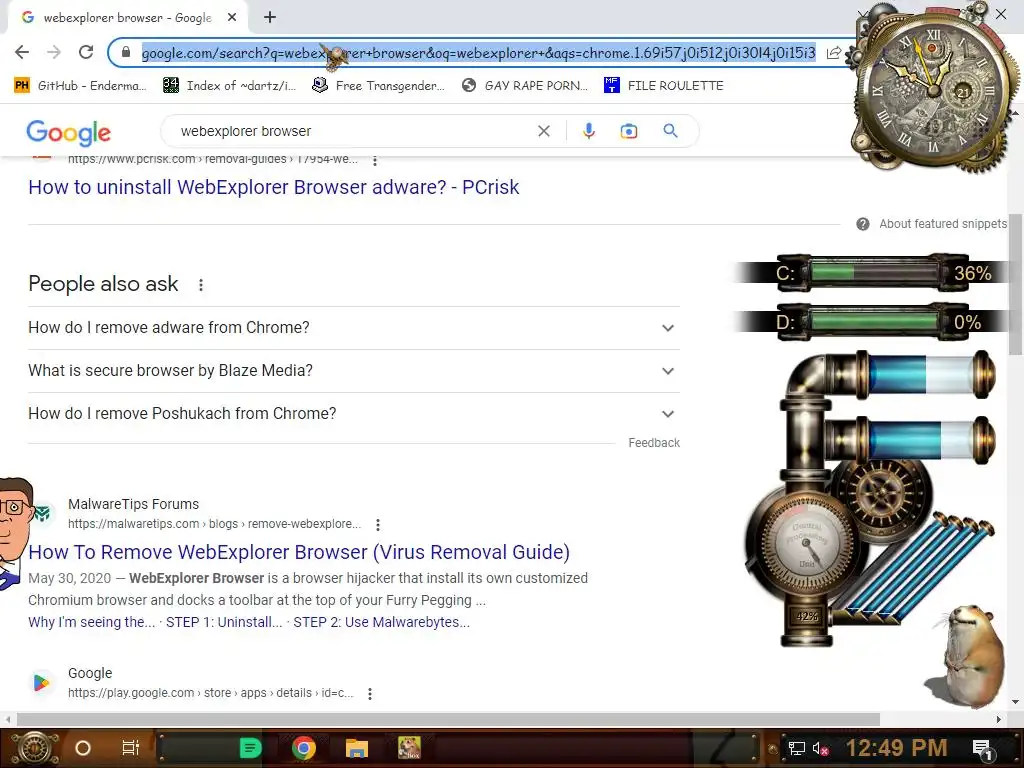Image resolution: width=1024 pixels, height=768 pixels.
Task: Click About featured snippets
Action: point(943,224)
